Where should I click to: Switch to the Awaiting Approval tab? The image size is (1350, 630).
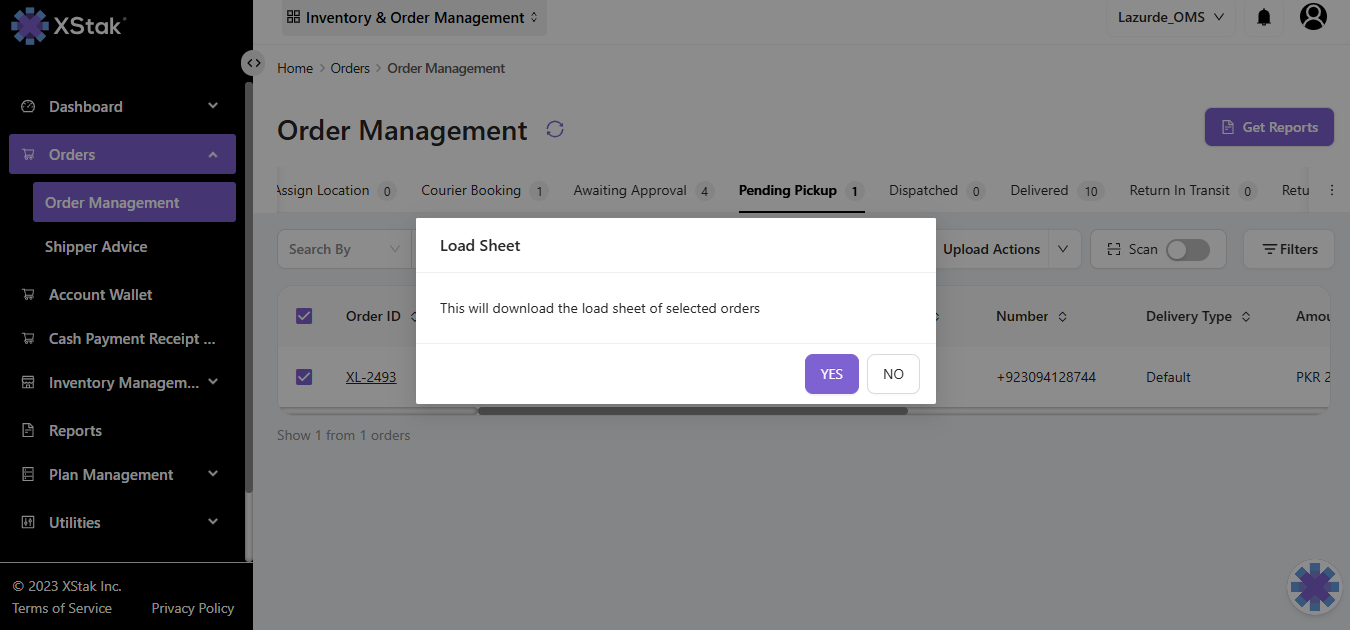tap(630, 190)
